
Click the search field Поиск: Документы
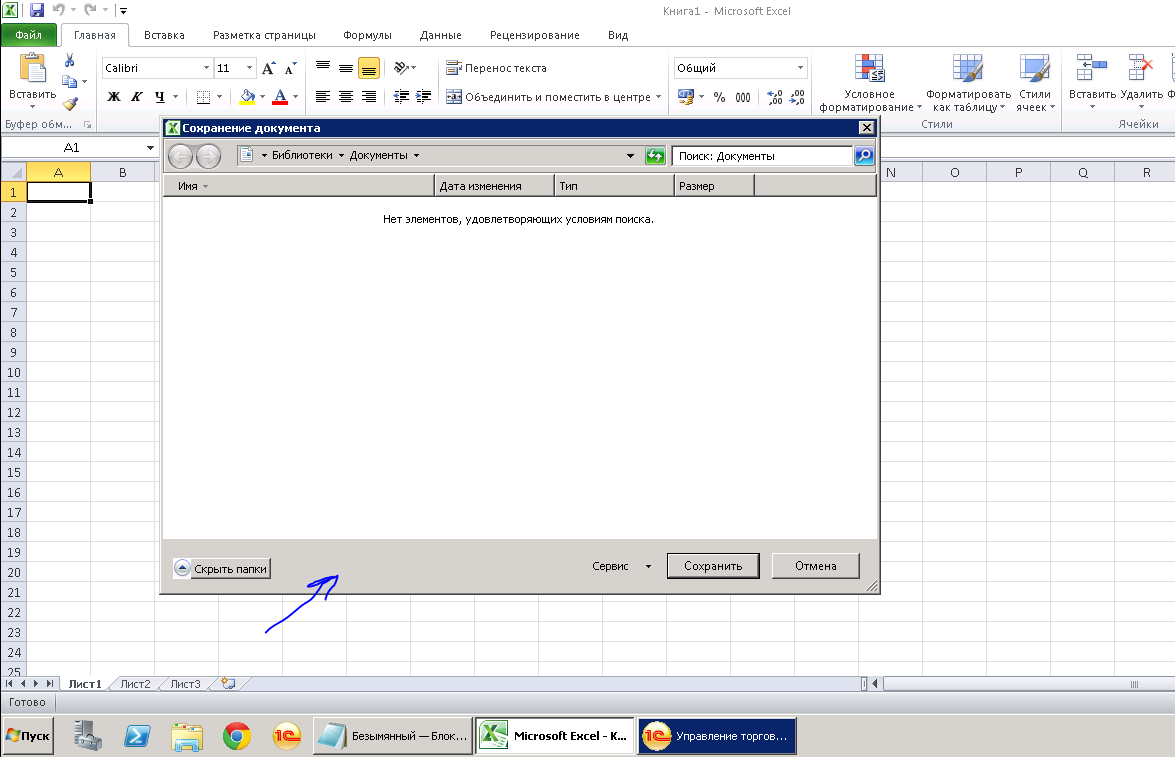(x=762, y=156)
